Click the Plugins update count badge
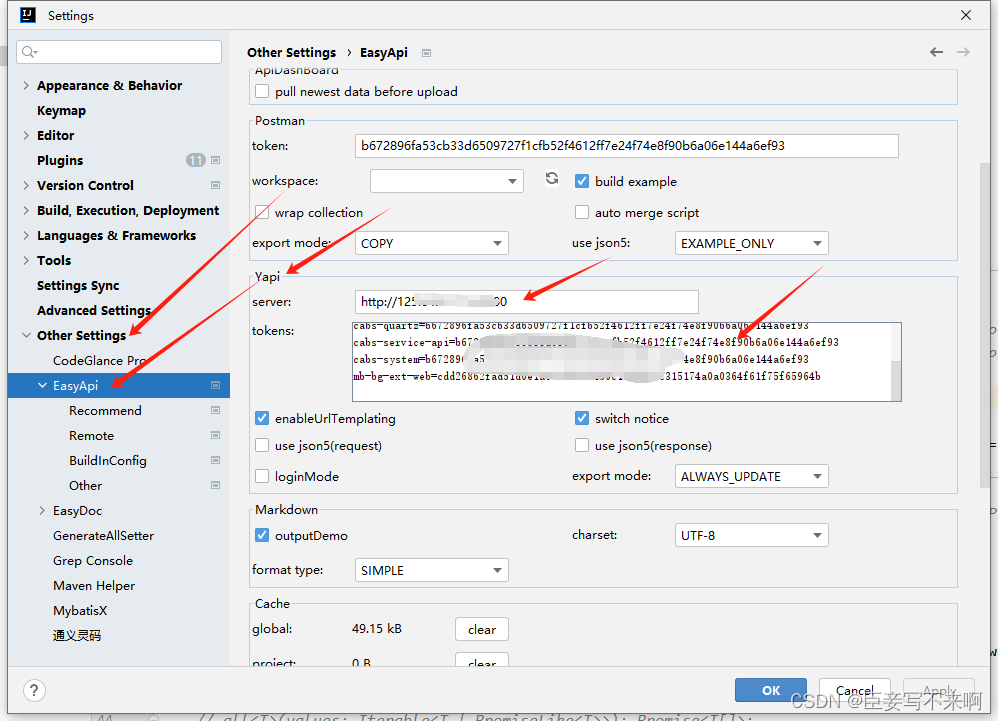The height and width of the screenshot is (721, 998). click(x=195, y=160)
